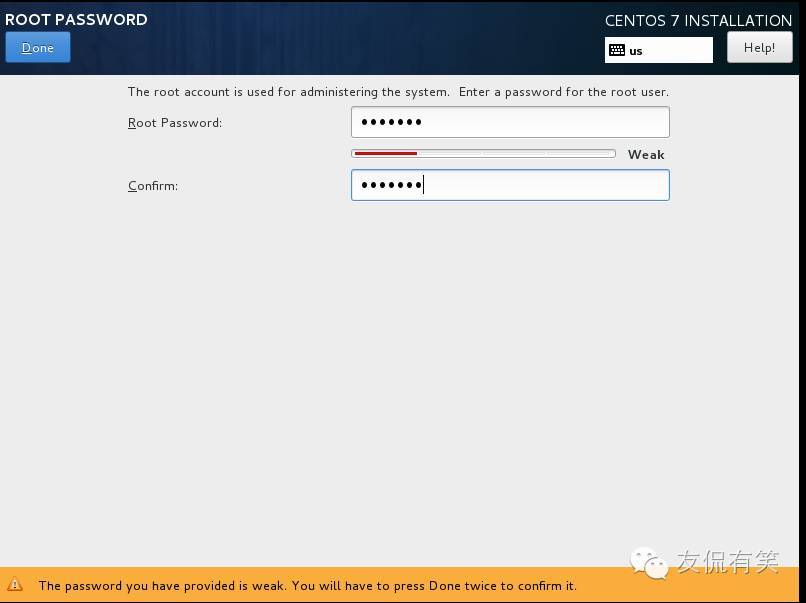Image resolution: width=806 pixels, height=603 pixels.
Task: Click the root account description text
Action: (398, 92)
